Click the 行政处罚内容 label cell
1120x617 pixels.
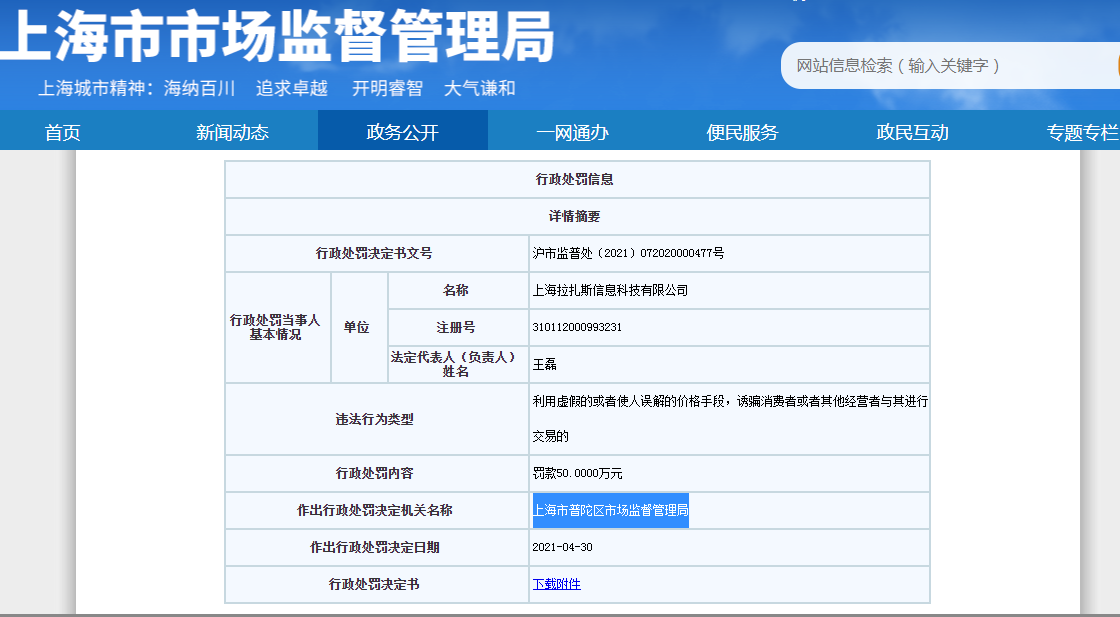point(377,473)
